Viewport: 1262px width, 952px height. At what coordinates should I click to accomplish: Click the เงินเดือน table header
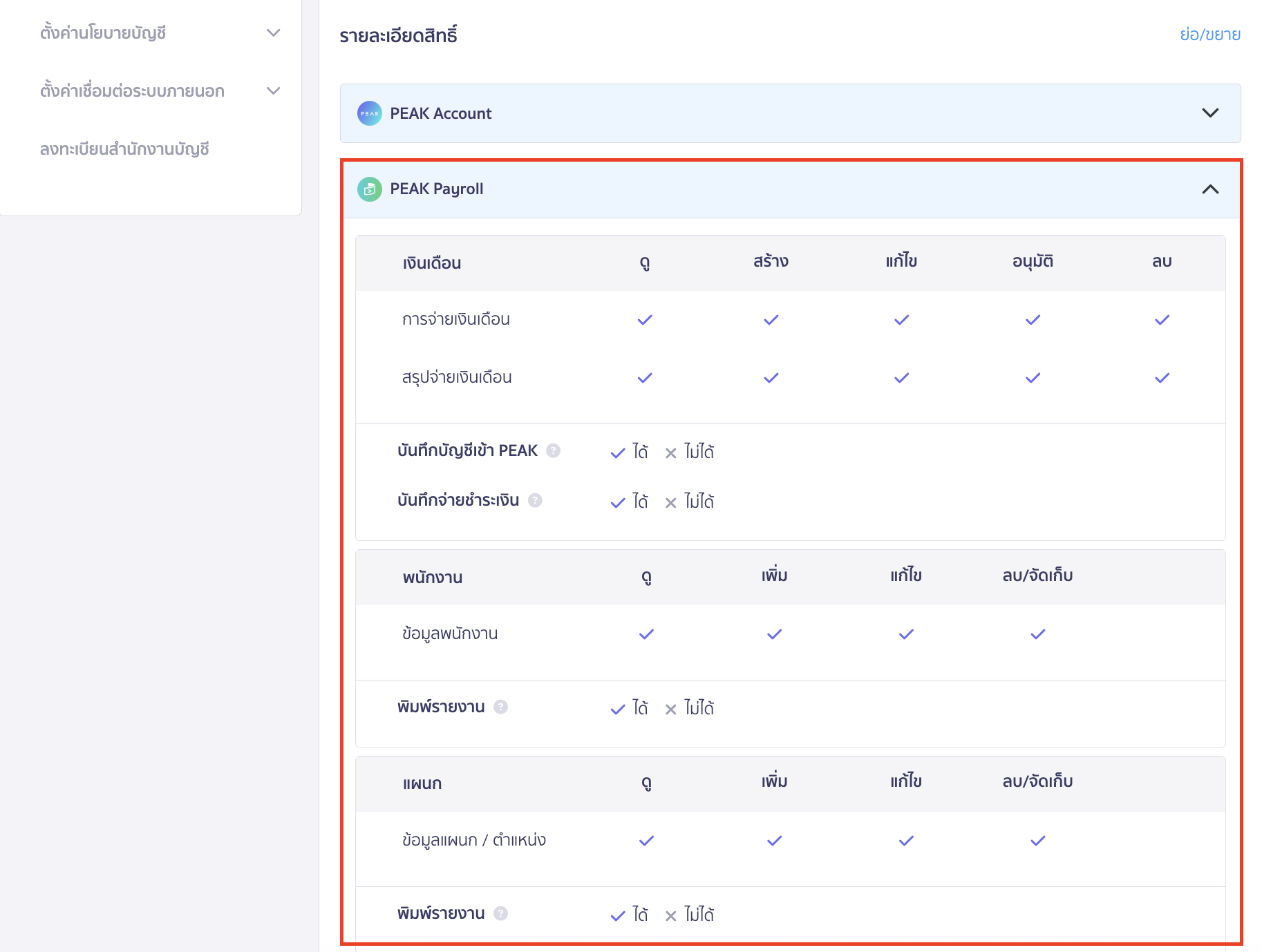point(432,263)
